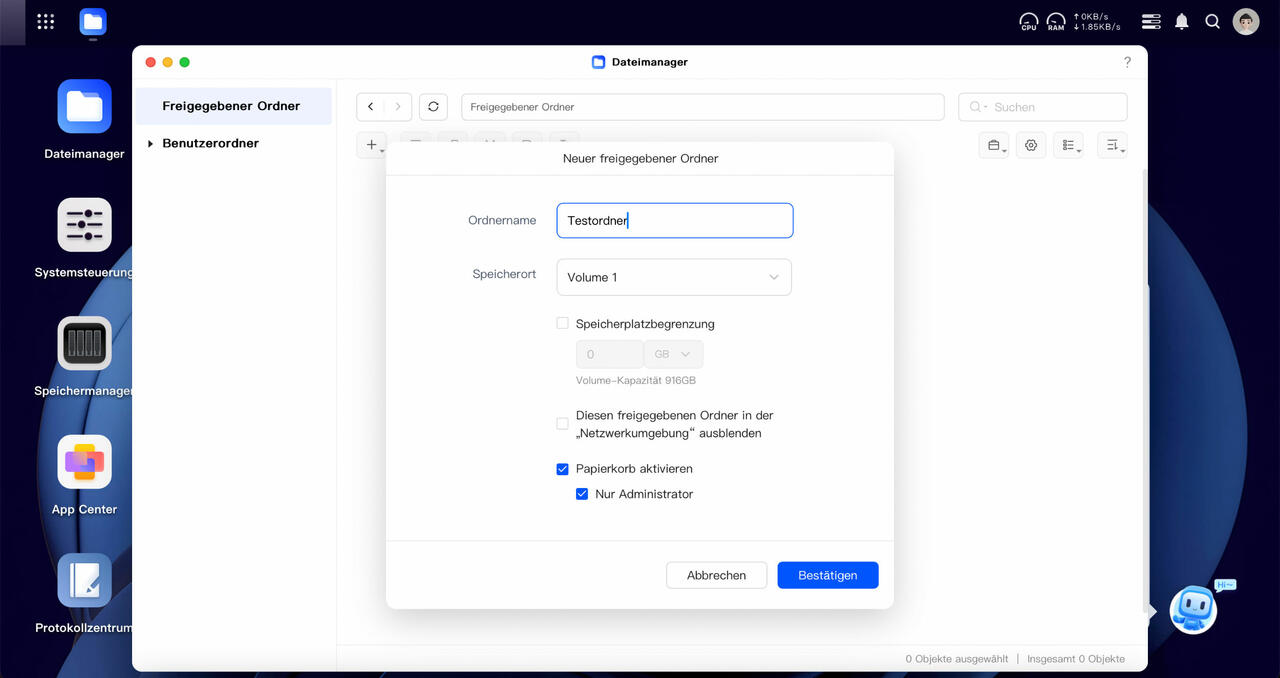
Task: Open the global search magnifier
Action: [x=1212, y=21]
